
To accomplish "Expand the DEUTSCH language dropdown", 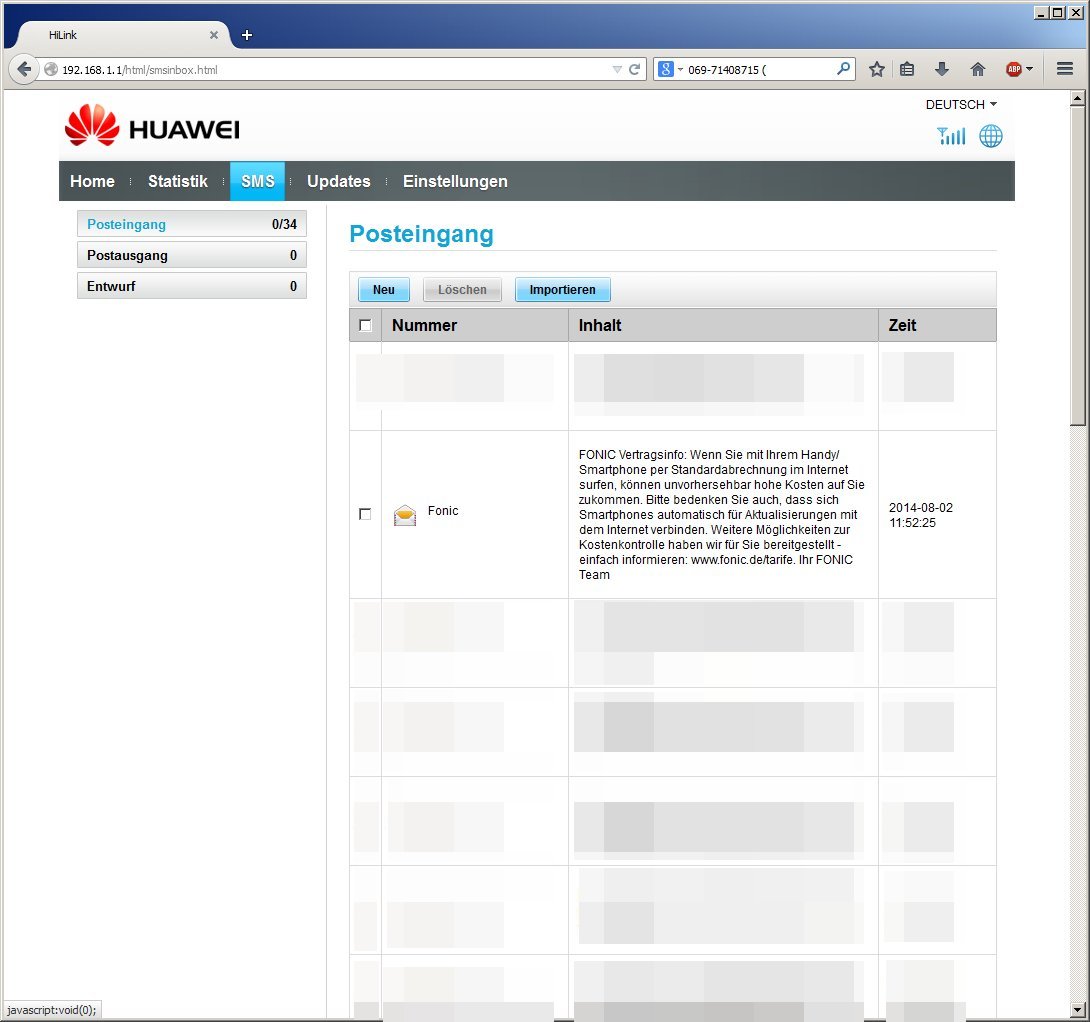I will pos(961,104).
